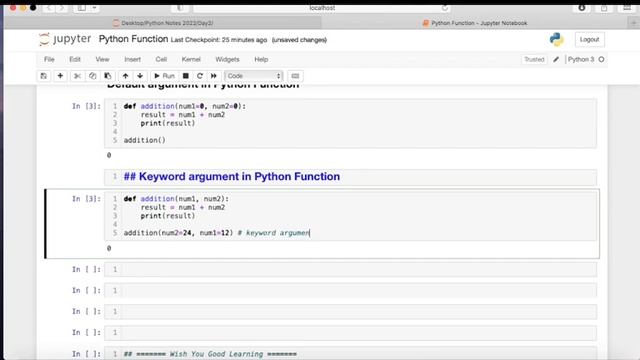Switch to the Python Function Jupyter Notebook tab
640x360 pixels.
coord(475,23)
